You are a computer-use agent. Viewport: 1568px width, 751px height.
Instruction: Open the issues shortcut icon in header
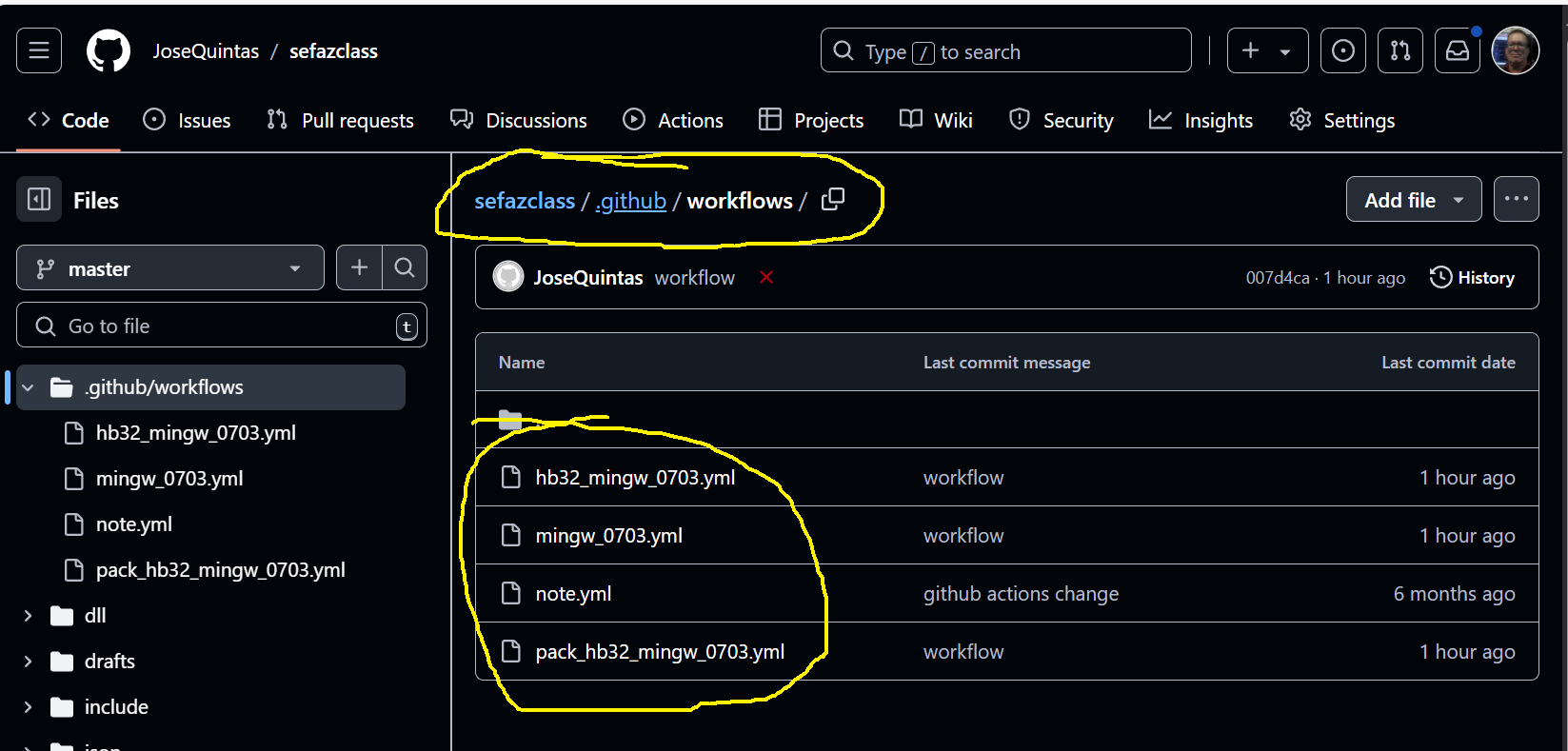[1342, 50]
